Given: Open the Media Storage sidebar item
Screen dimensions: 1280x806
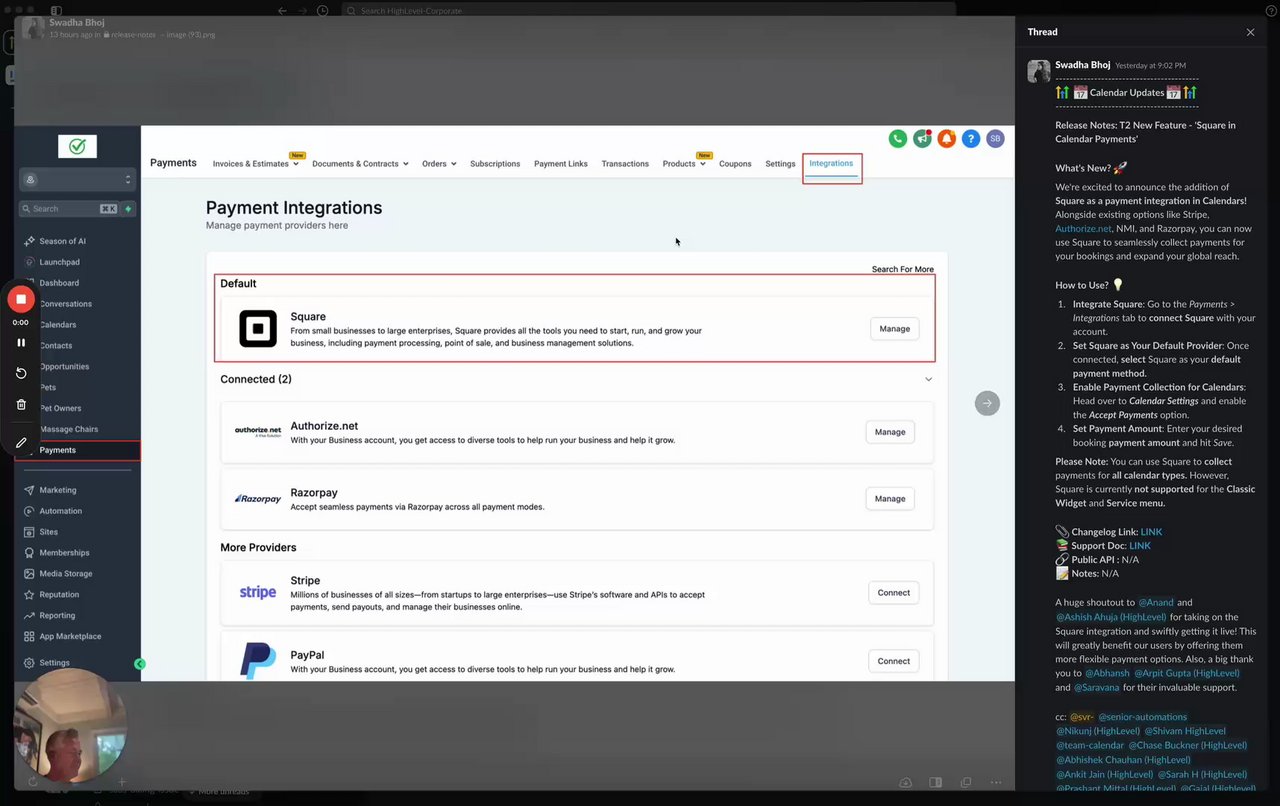Looking at the screenshot, I should pos(66,574).
